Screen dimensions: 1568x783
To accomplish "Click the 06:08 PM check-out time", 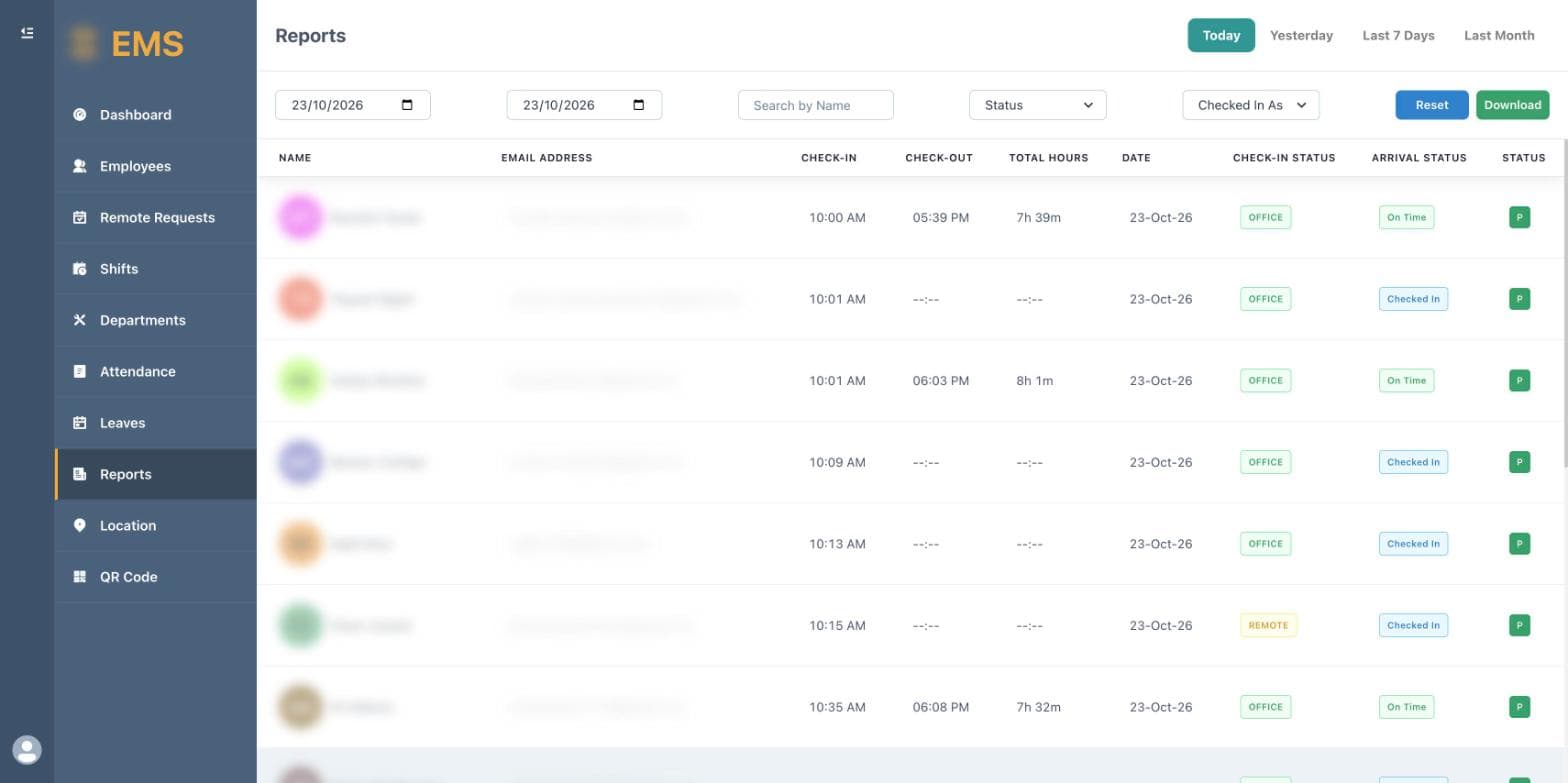I will 940,707.
